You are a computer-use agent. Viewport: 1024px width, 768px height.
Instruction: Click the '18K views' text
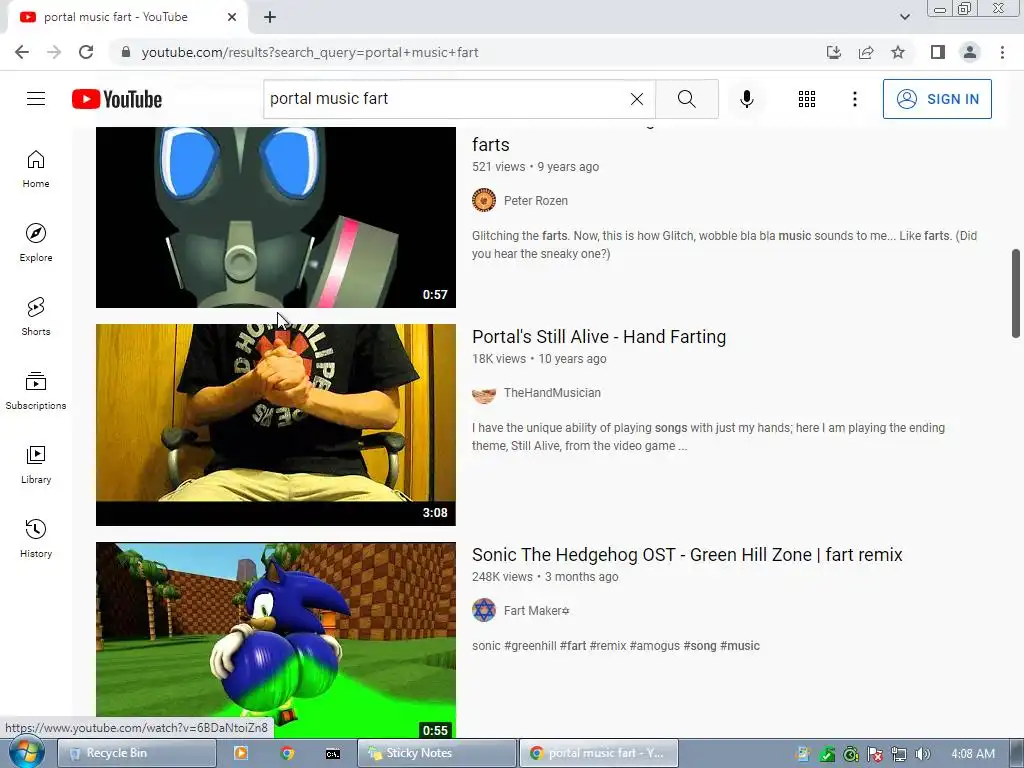[499, 359]
